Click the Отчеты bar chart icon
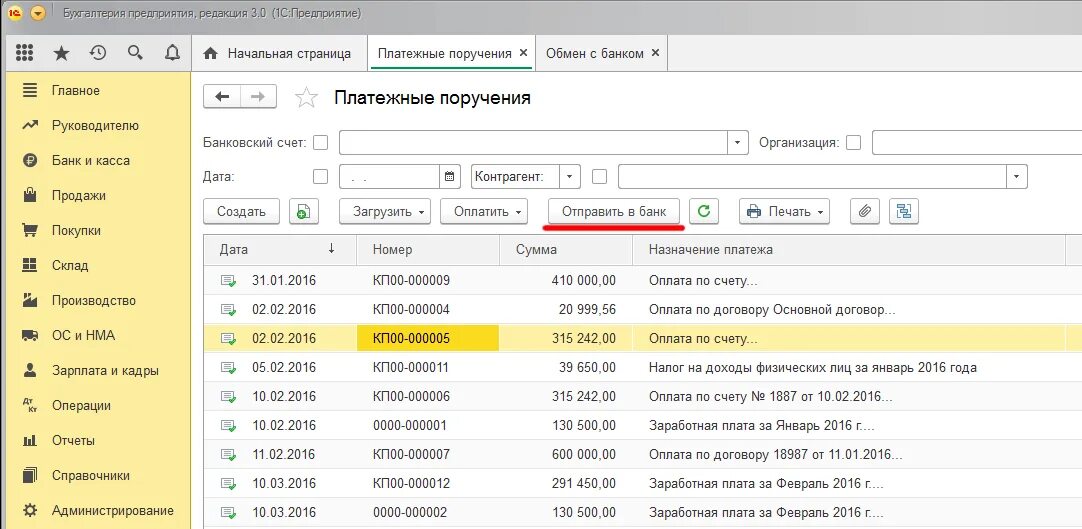1082x529 pixels. (30, 441)
